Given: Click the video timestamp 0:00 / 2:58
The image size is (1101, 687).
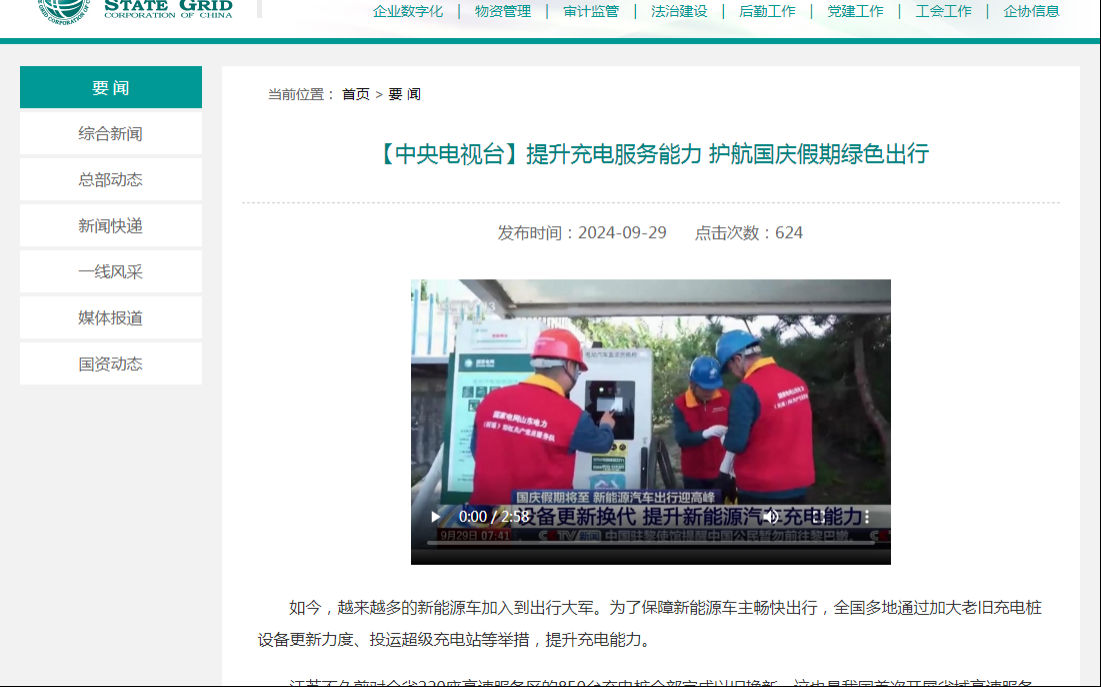Looking at the screenshot, I should [494, 517].
